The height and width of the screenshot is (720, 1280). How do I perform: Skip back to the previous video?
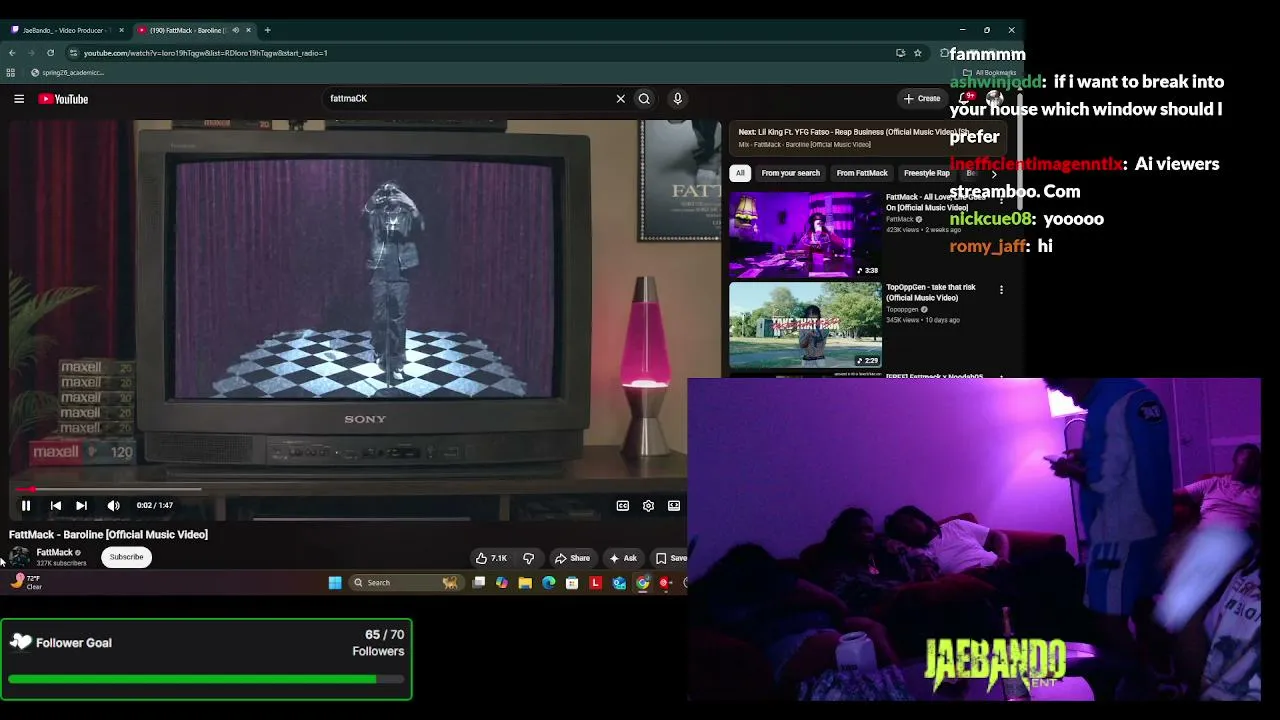[x=56, y=506]
